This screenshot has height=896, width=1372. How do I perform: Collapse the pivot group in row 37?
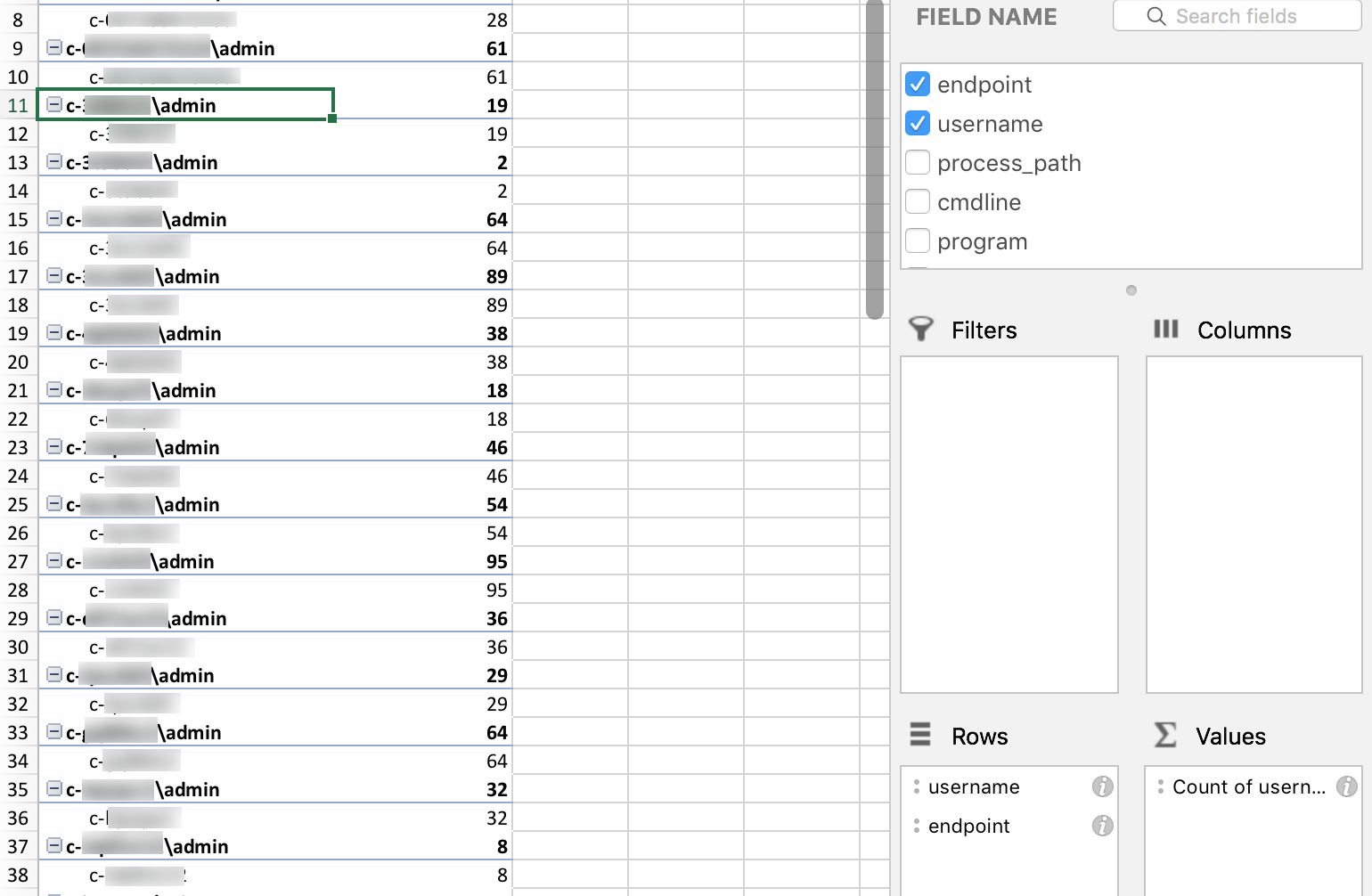[54, 846]
